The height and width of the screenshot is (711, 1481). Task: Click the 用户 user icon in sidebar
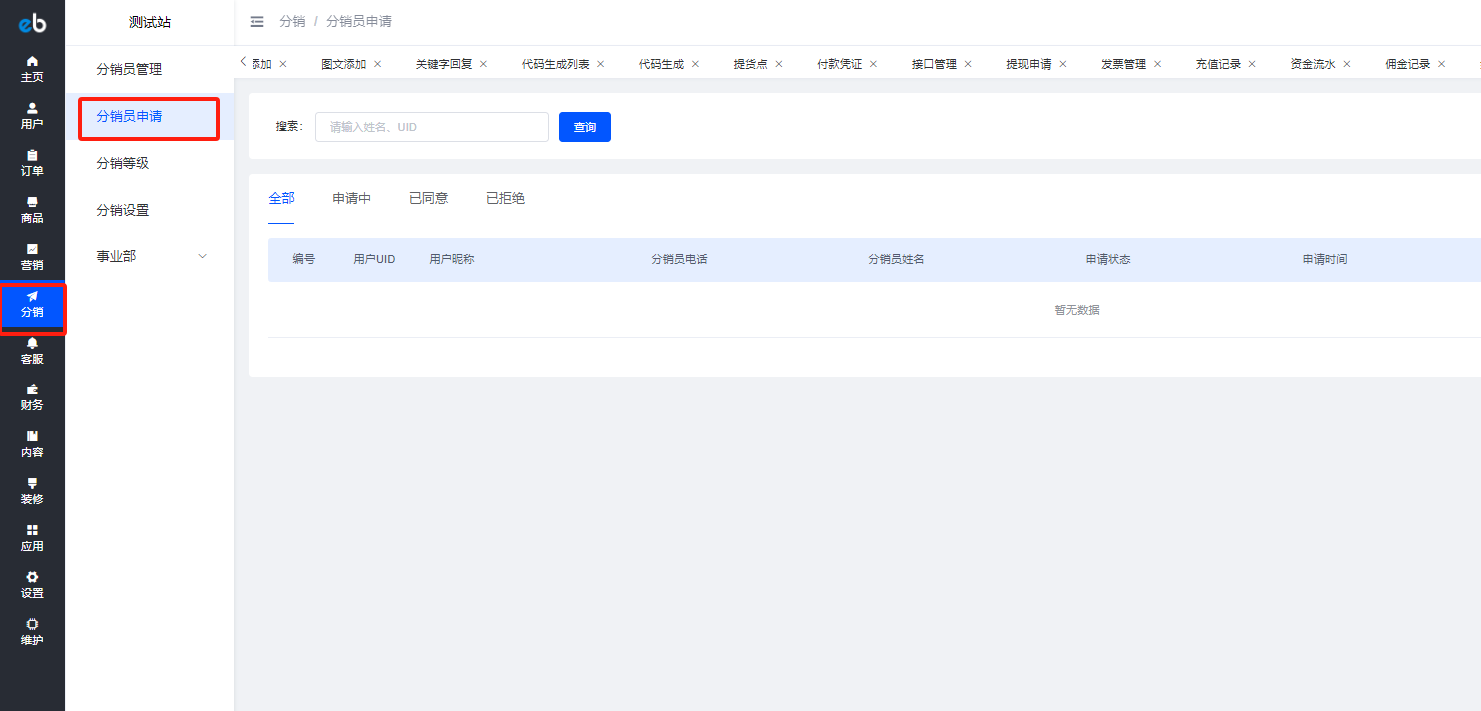32,108
